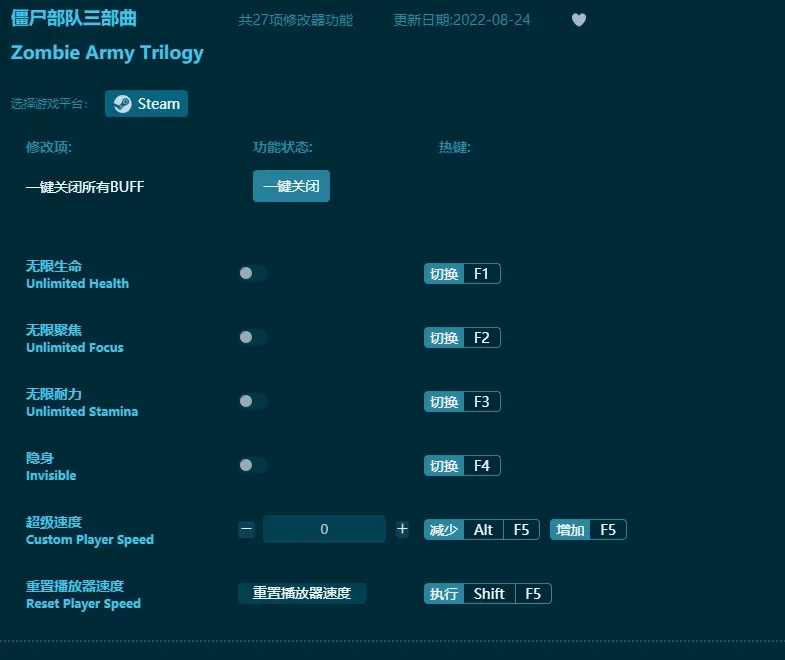Viewport: 785px width, 660px height.
Task: Select the Steam platform button
Action: pyautogui.click(x=146, y=104)
